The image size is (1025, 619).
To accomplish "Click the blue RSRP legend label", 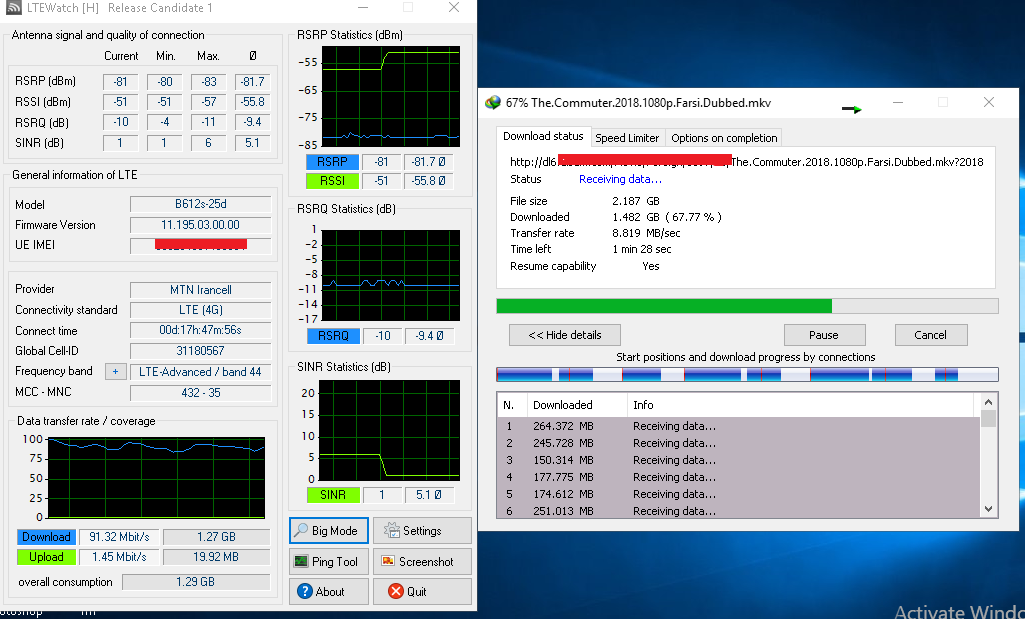I will click(x=333, y=162).
